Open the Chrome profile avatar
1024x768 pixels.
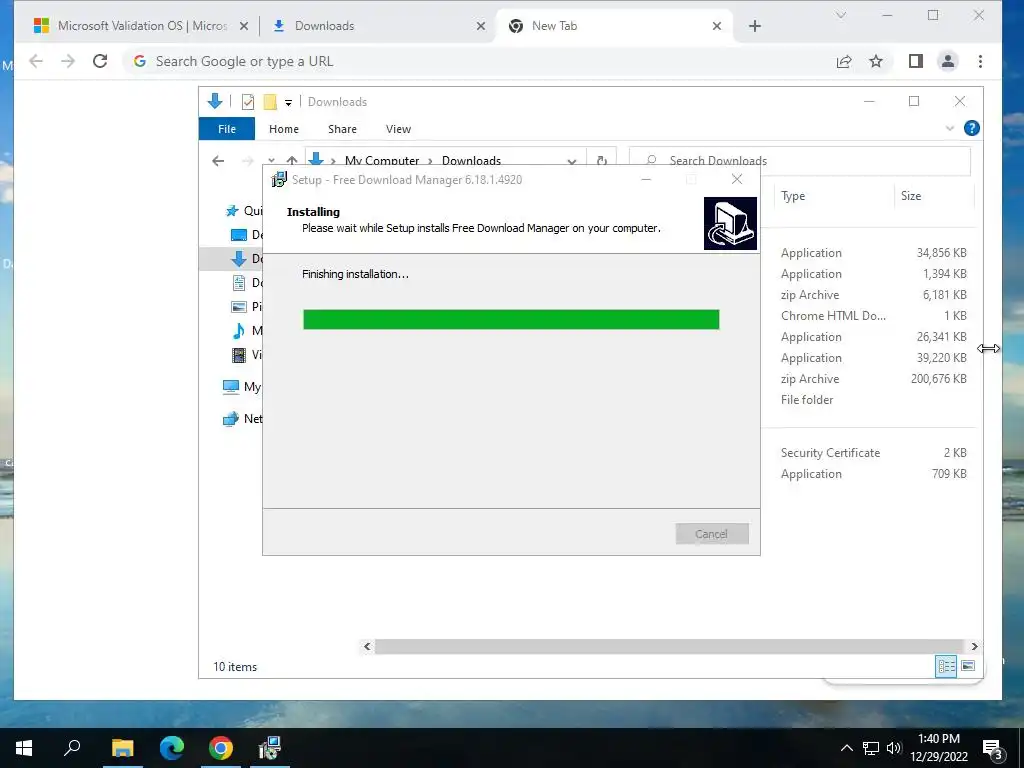[948, 61]
